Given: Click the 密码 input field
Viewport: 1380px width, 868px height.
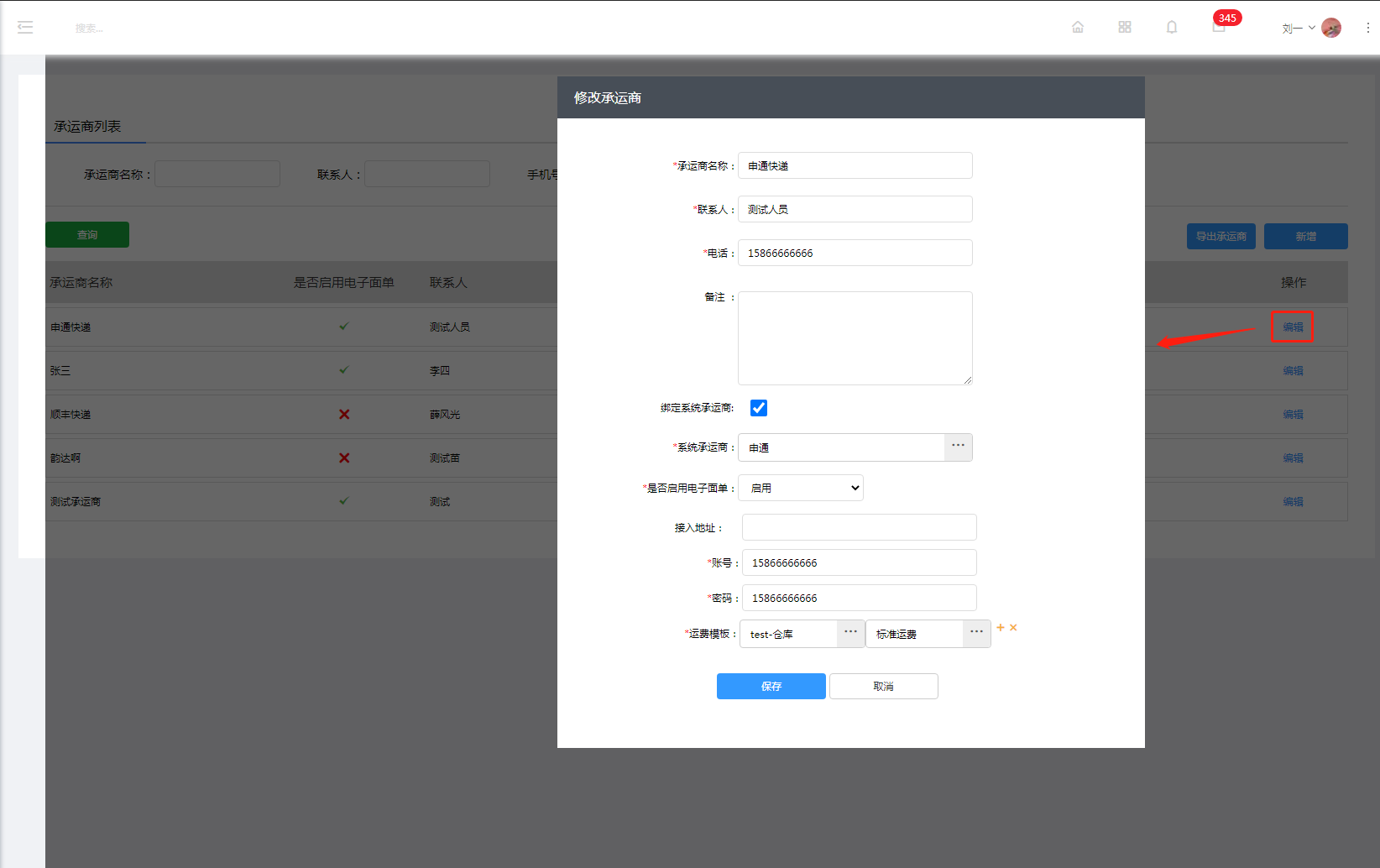Looking at the screenshot, I should tap(859, 598).
